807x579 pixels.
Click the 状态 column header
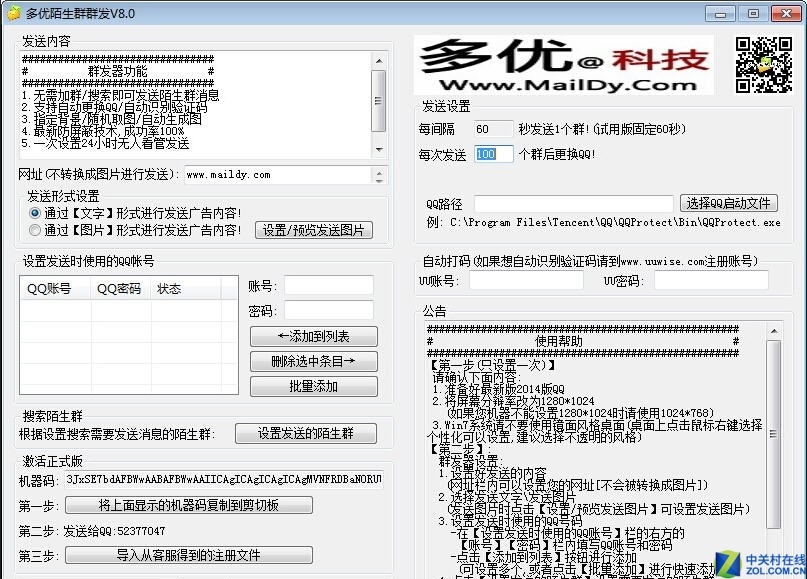[x=186, y=289]
